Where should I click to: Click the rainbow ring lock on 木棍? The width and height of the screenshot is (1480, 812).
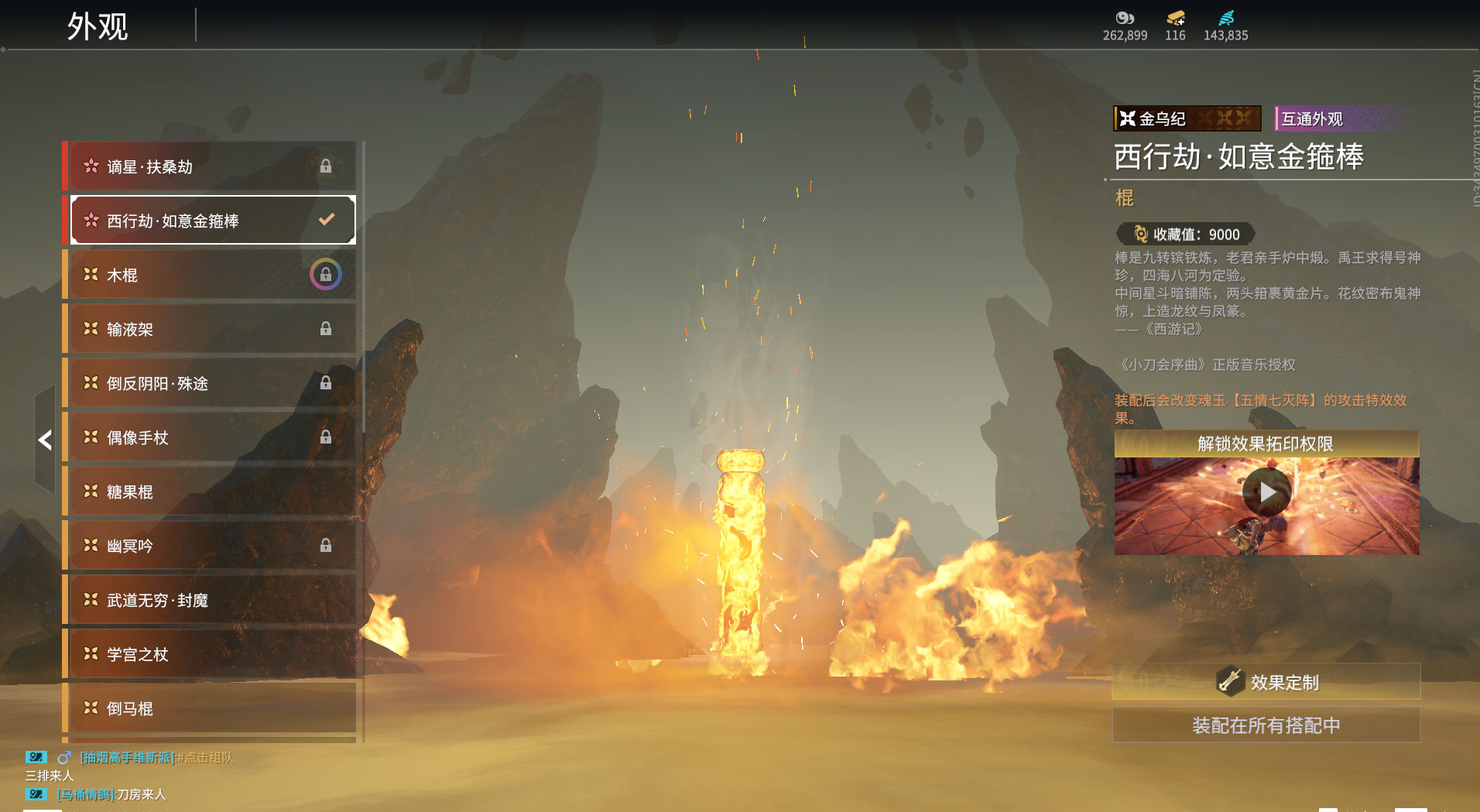click(326, 275)
